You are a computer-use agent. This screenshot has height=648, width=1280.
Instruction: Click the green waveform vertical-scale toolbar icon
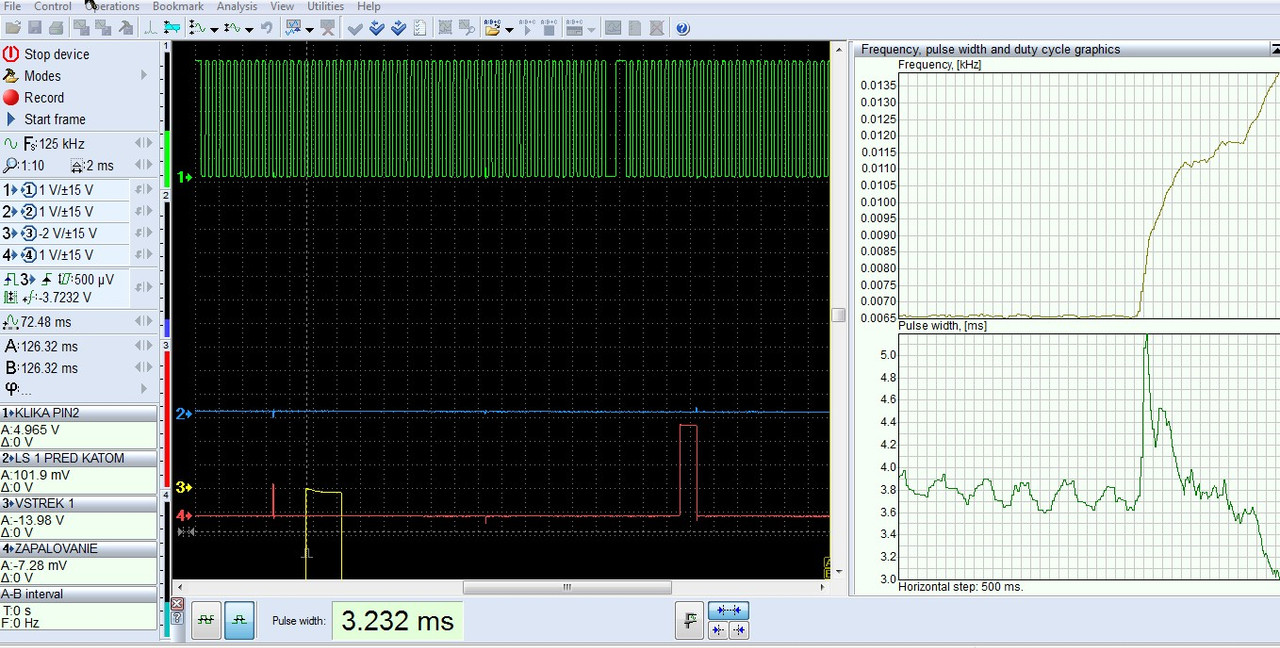(x=197, y=28)
